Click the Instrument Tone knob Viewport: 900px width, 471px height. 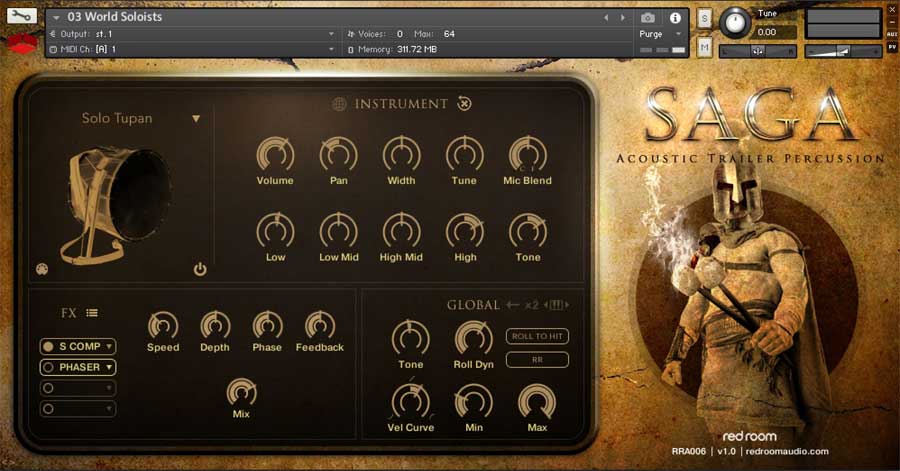tap(527, 231)
